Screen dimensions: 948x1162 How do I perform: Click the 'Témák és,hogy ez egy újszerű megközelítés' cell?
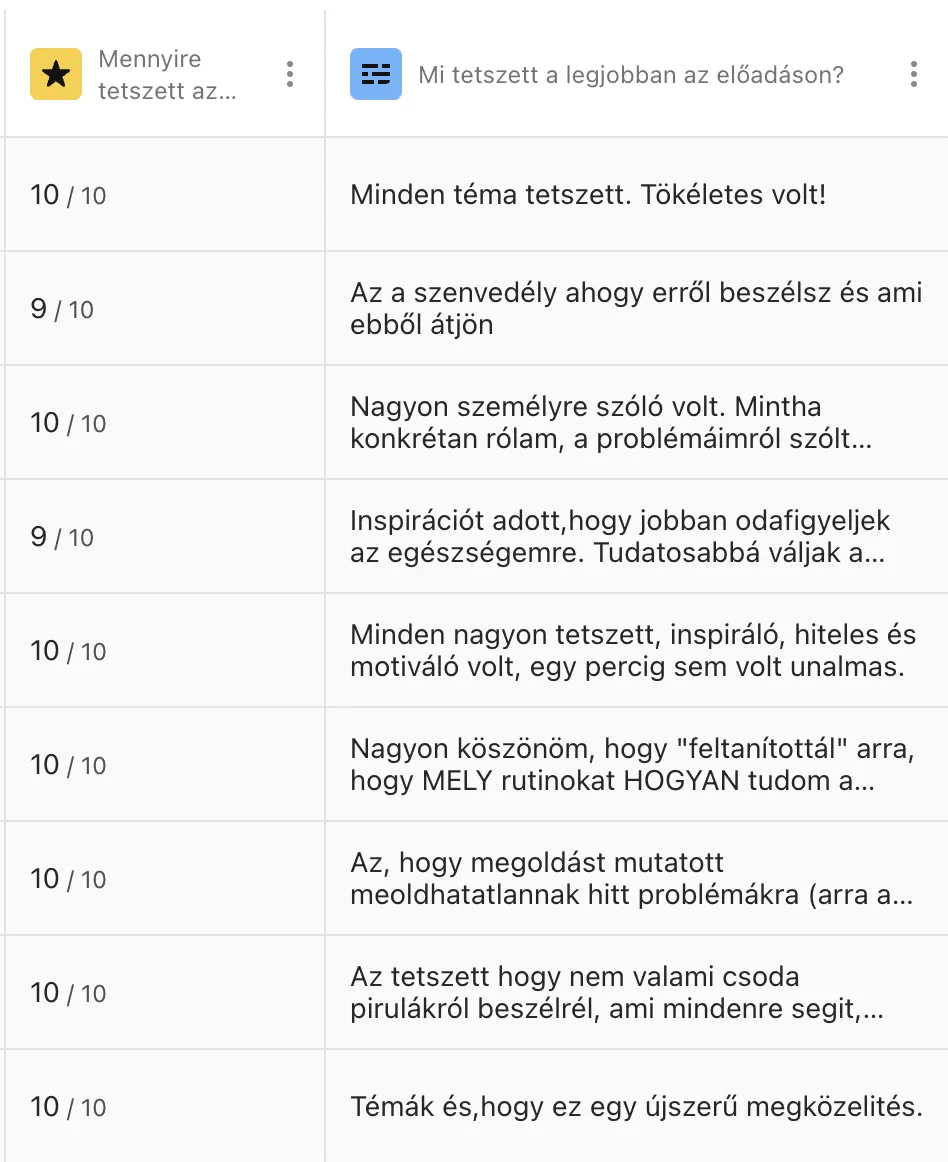pyautogui.click(x=635, y=1107)
